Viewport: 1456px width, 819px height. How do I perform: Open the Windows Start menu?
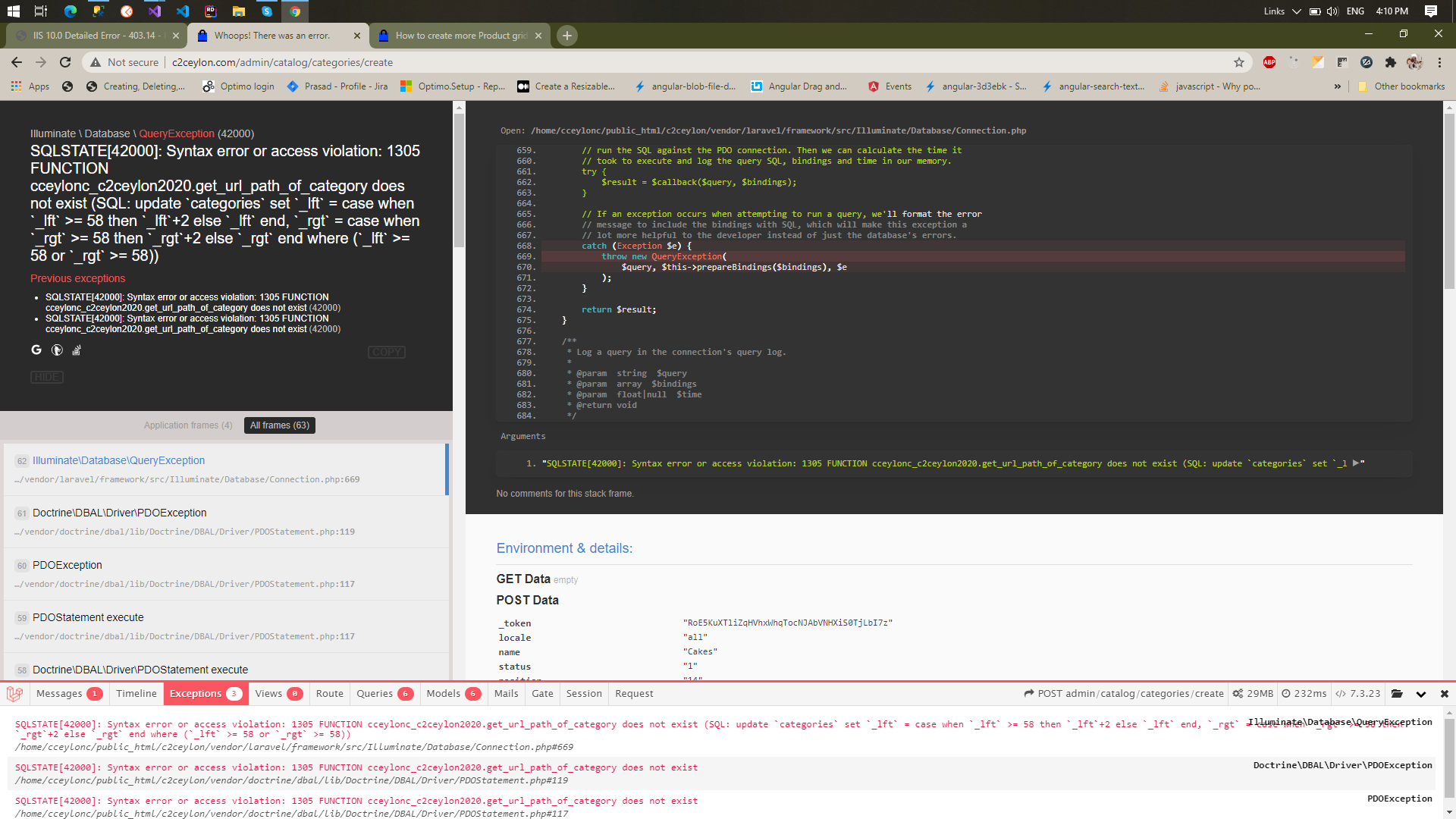13,11
